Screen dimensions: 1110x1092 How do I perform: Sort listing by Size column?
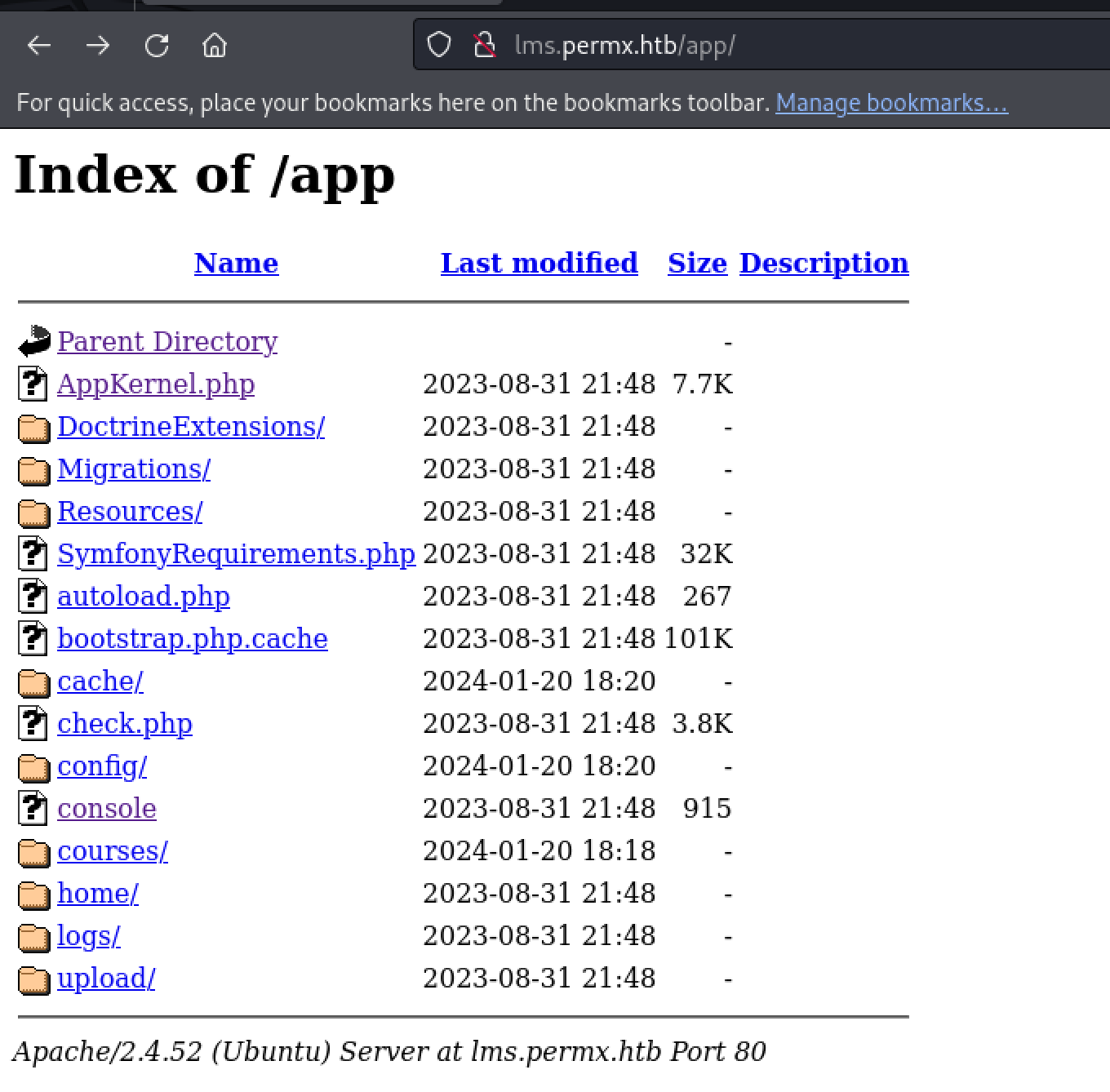697,263
